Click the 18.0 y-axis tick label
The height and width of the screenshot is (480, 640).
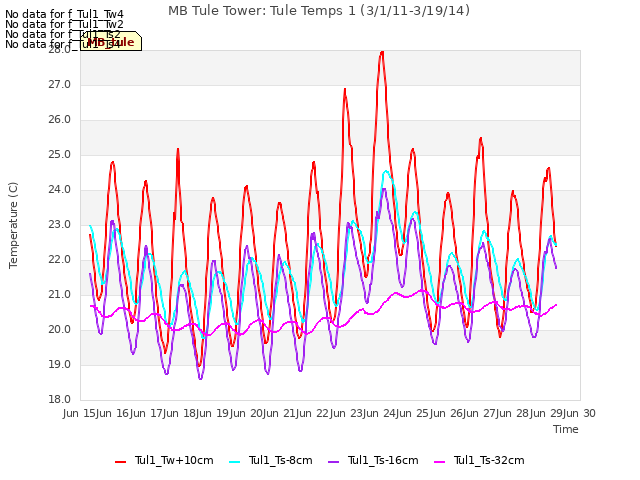60,399
